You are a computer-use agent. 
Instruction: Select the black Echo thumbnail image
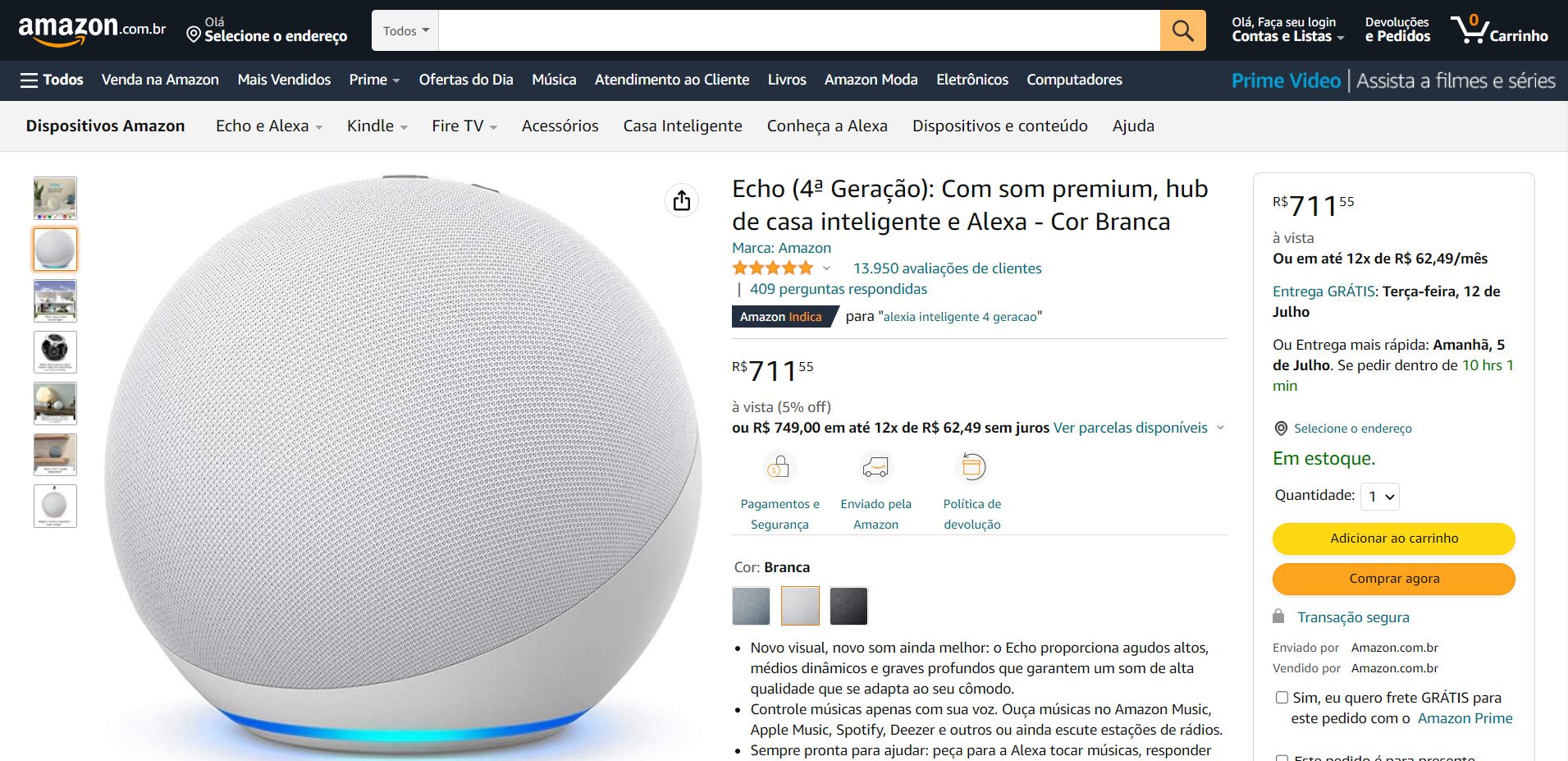(55, 352)
